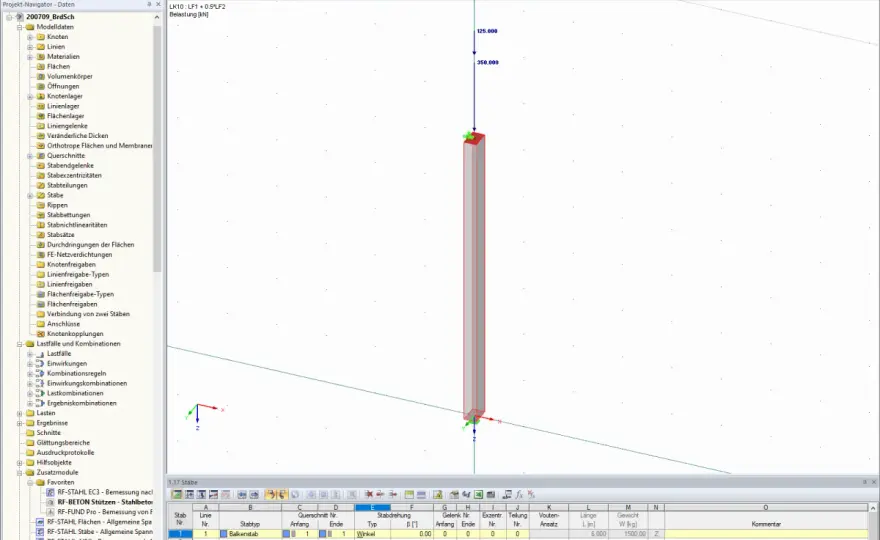Viewport: 880px width, 540px height.
Task: Click the crossed-out fx icon
Action: pyautogui.click(x=531, y=495)
